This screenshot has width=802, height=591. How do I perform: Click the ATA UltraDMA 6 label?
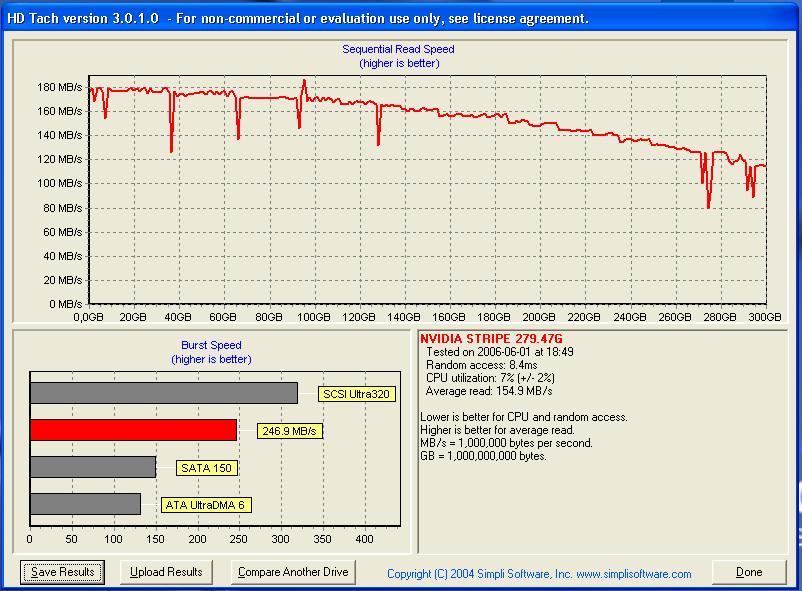point(206,505)
